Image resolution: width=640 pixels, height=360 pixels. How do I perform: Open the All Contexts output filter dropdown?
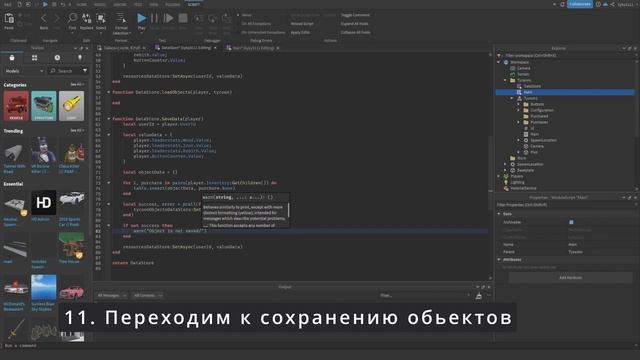(x=148, y=295)
